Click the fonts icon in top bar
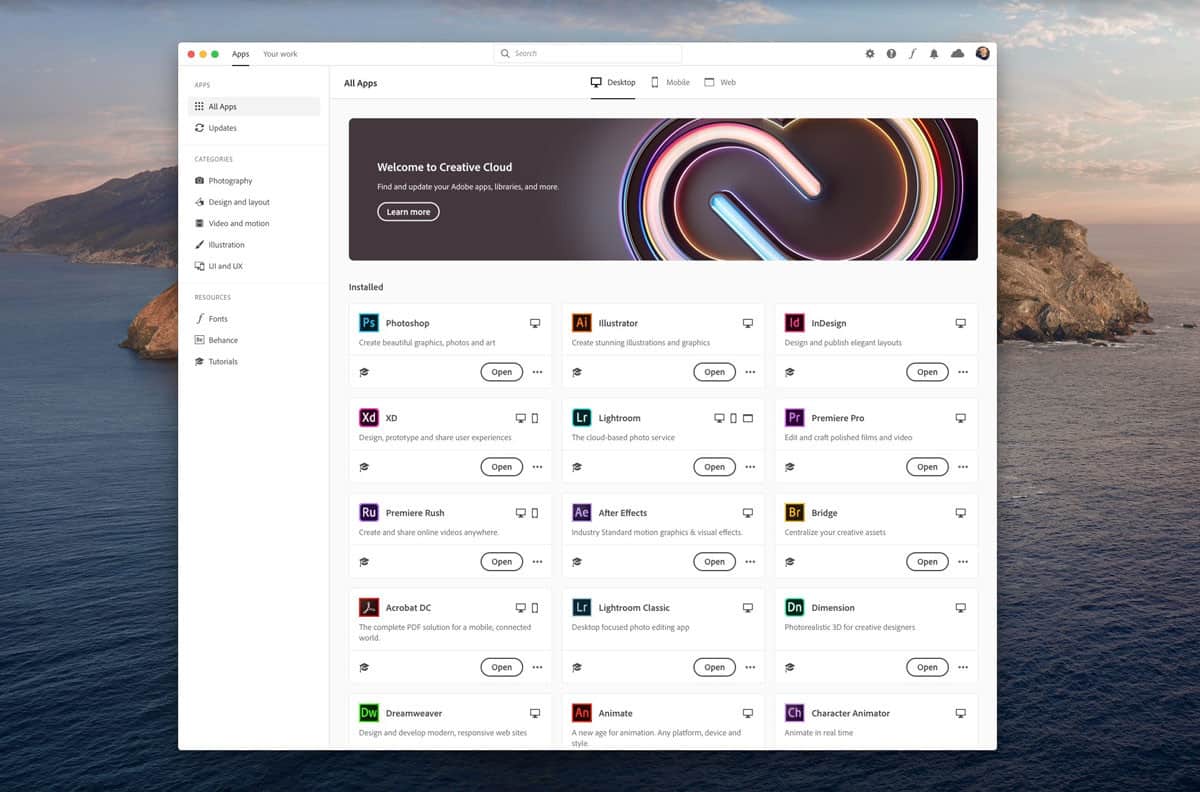 pyautogui.click(x=912, y=54)
